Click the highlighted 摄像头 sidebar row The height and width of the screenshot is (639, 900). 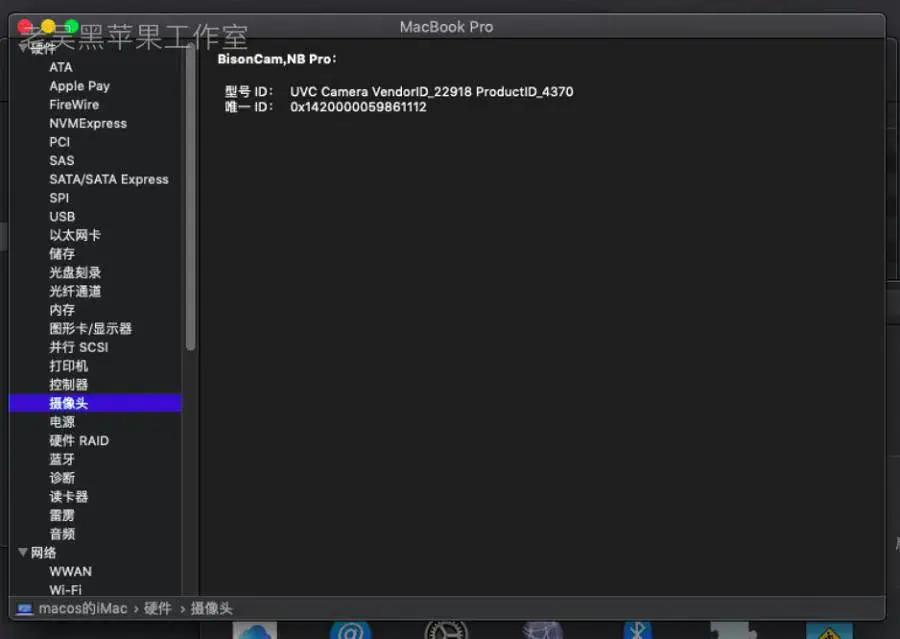pos(95,403)
